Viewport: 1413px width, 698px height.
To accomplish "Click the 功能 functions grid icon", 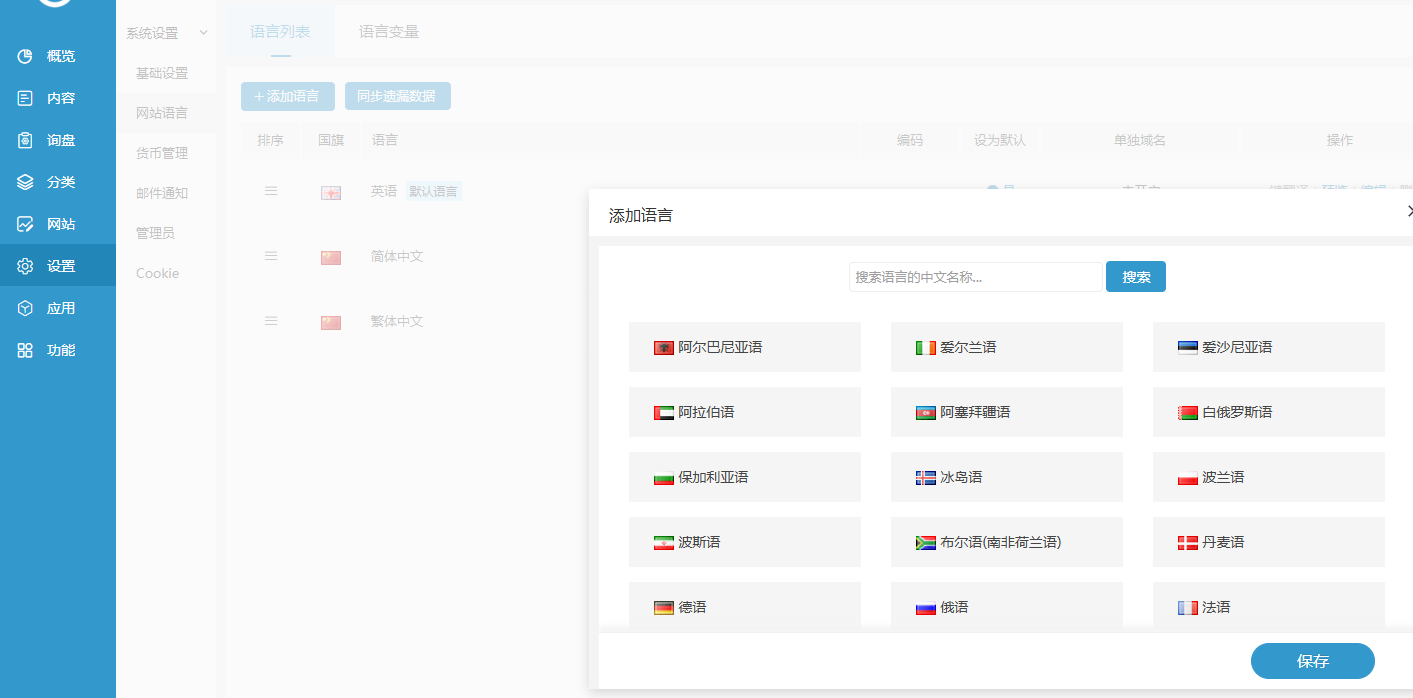I will (26, 350).
